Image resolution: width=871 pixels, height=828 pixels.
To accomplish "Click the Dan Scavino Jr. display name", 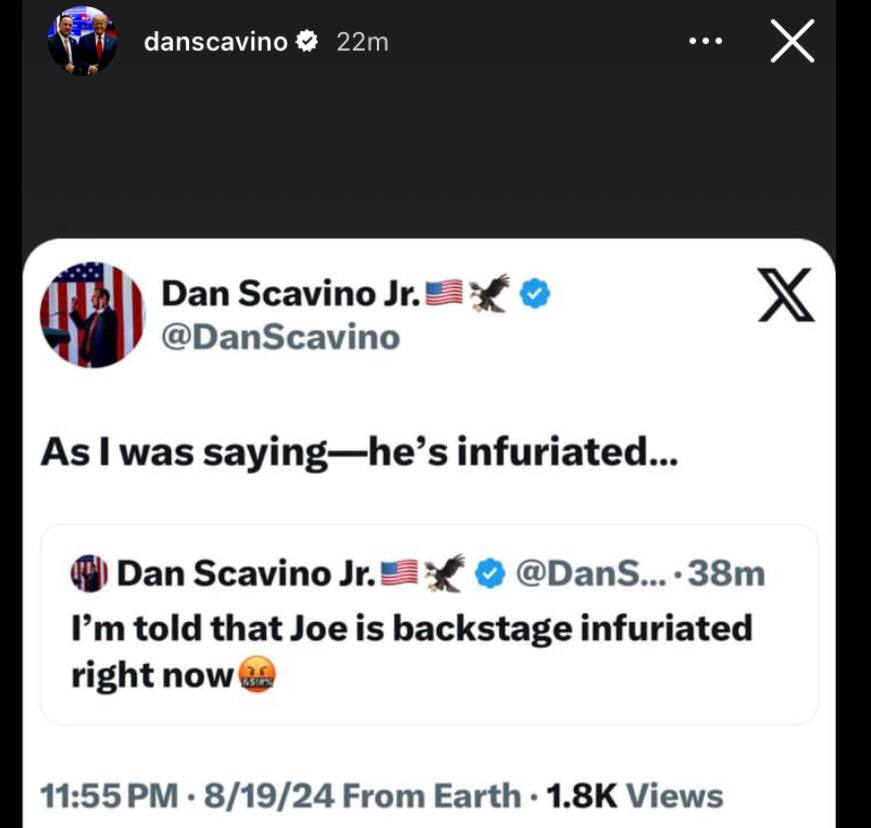I will [x=291, y=293].
